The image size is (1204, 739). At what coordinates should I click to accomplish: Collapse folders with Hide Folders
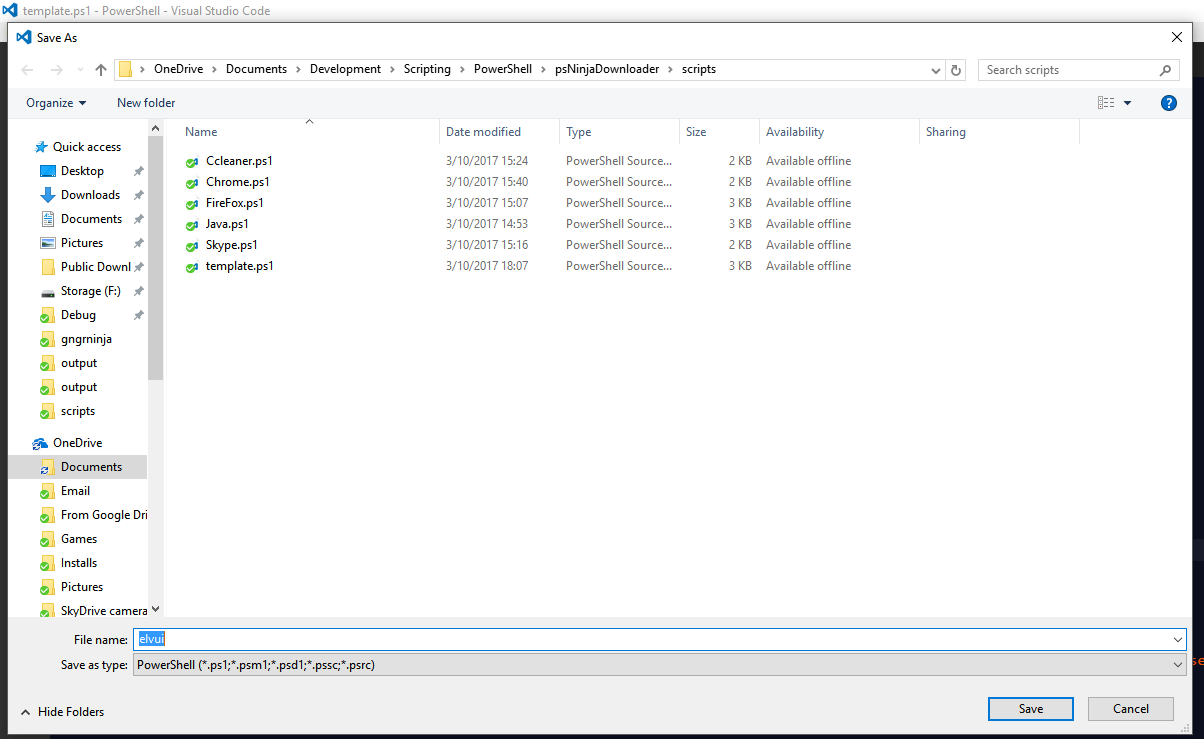pyautogui.click(x=62, y=712)
